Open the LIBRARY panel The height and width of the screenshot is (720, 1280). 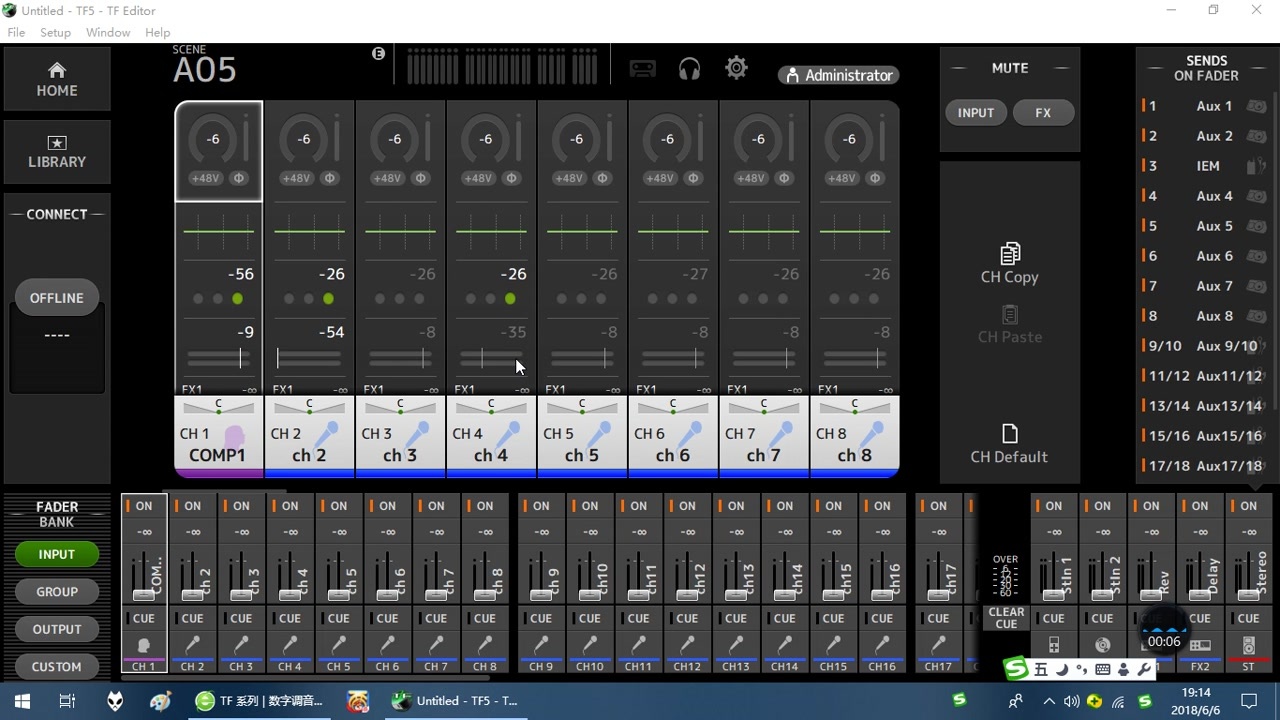click(x=57, y=152)
